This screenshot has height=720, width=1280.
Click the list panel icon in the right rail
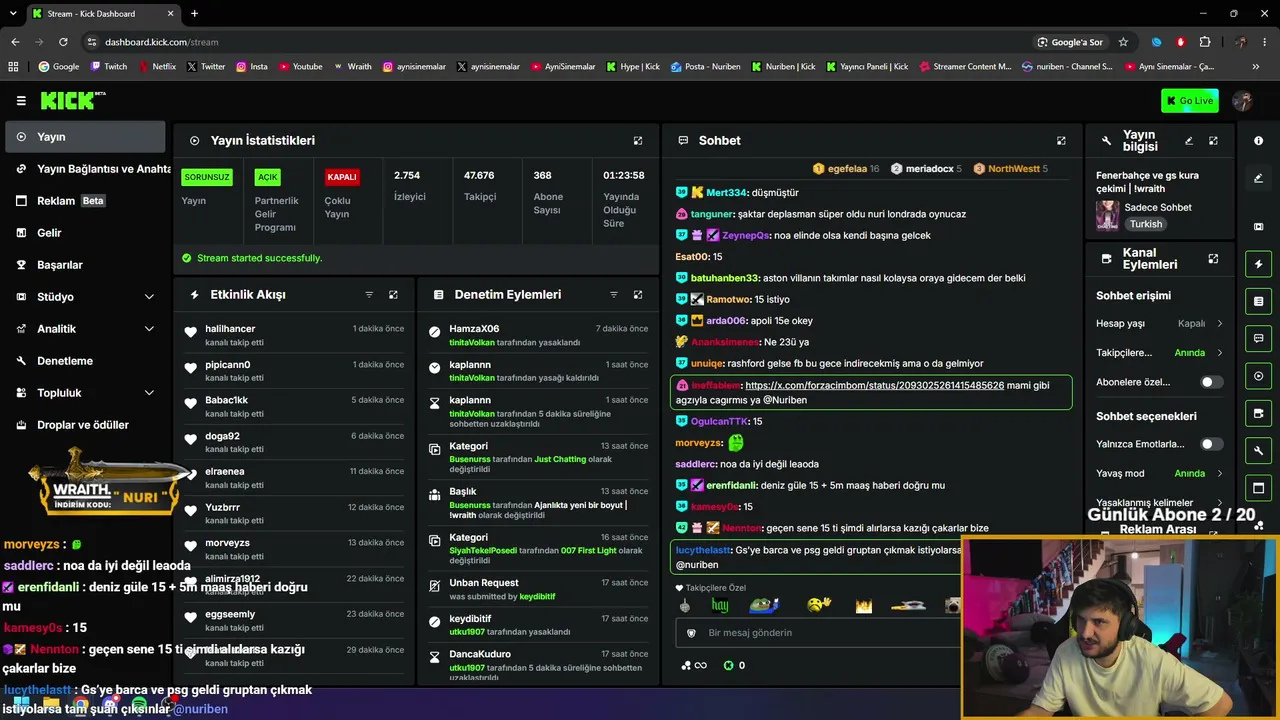(x=1258, y=301)
